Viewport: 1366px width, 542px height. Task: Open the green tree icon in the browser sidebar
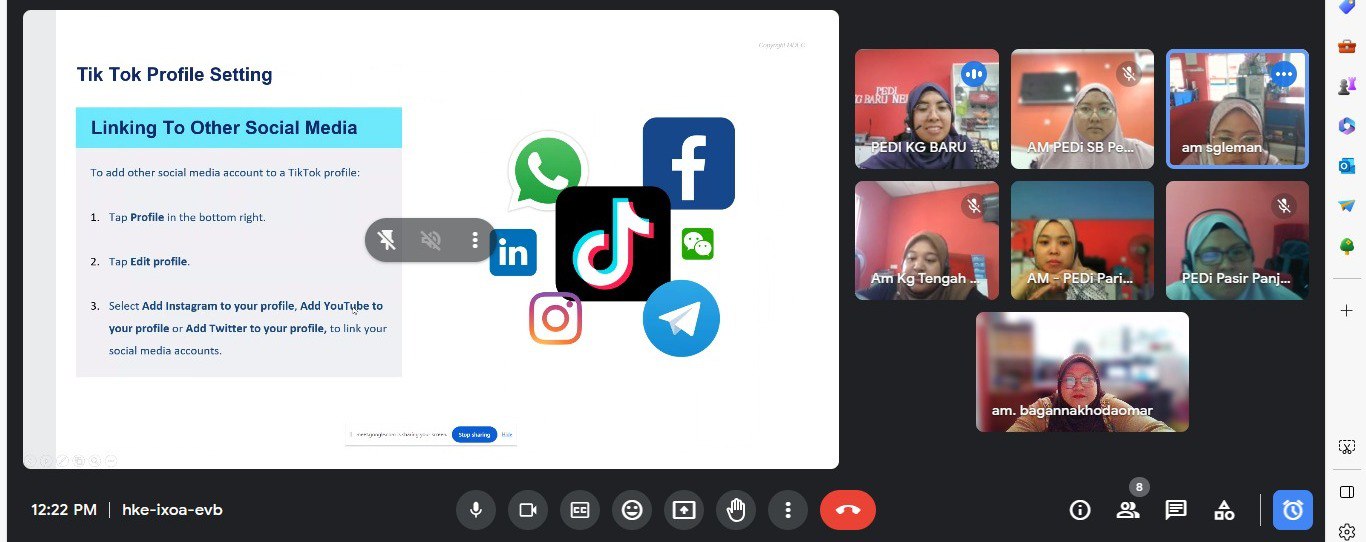[x=1346, y=246]
